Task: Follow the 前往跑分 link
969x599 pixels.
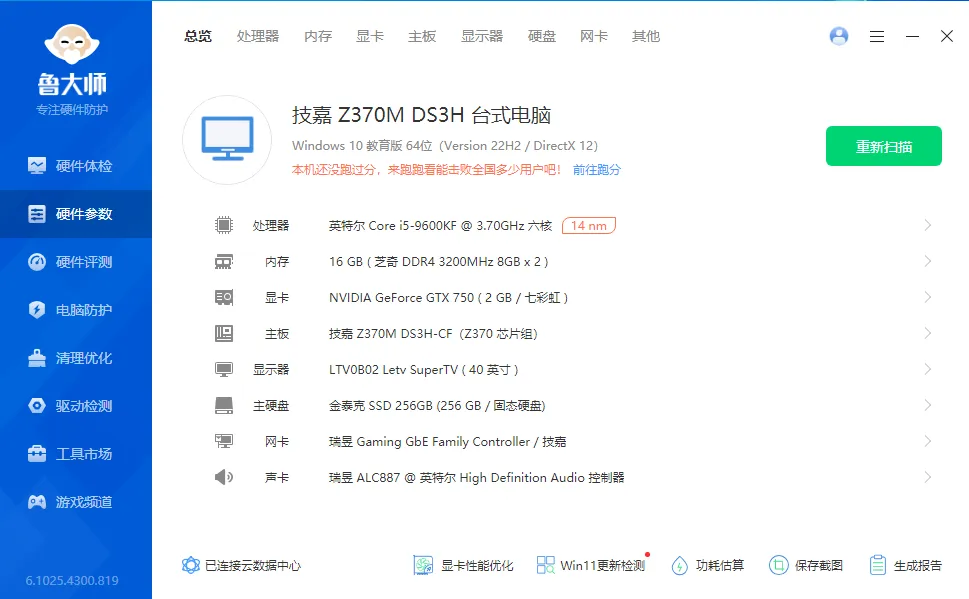Action: click(x=596, y=170)
